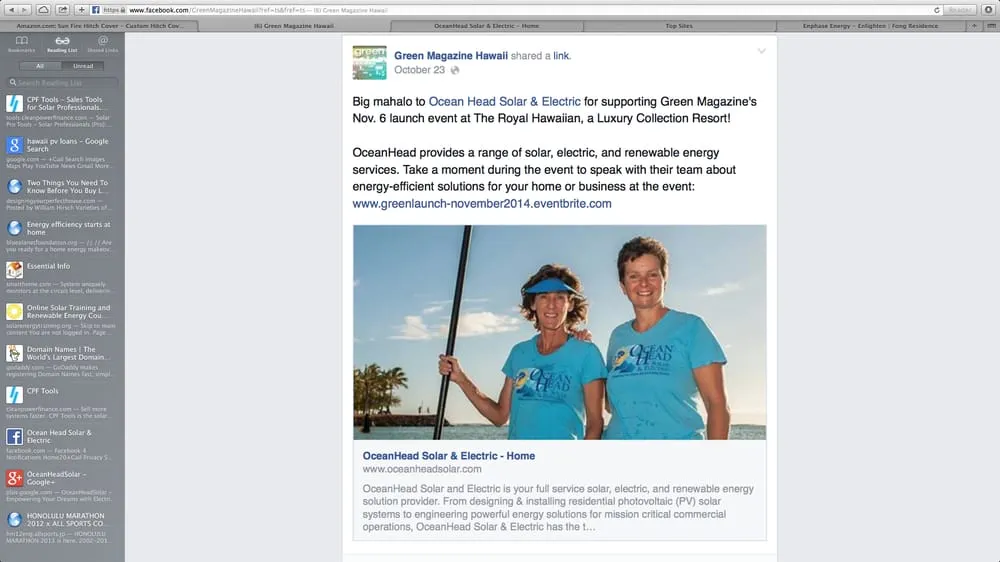The height and width of the screenshot is (562, 1000).
Task: Open the Bookmarks sidebar icon
Action: [21, 43]
